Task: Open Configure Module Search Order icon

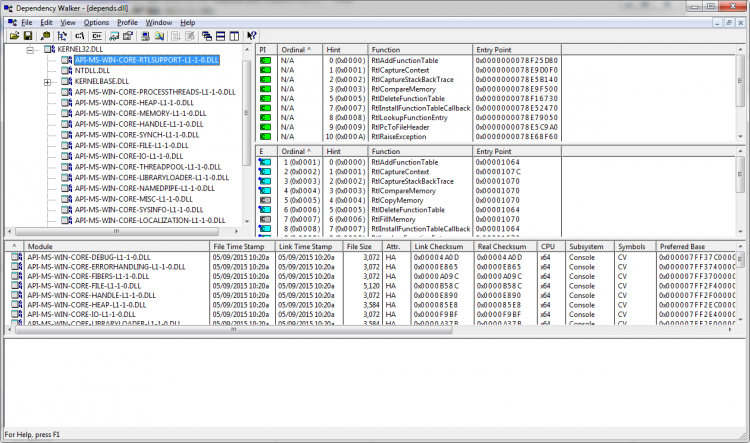Action: click(x=159, y=36)
